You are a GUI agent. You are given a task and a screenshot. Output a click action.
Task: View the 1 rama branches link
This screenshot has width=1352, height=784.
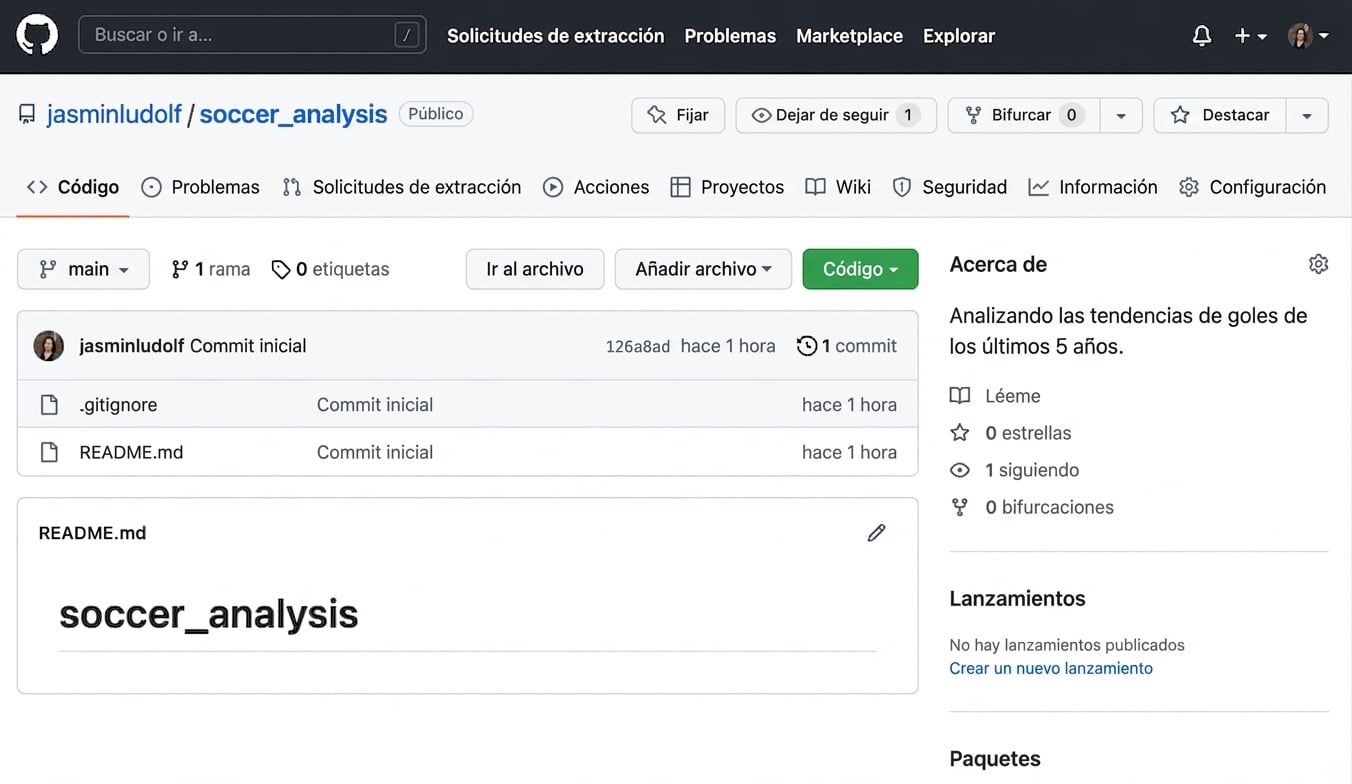(210, 269)
